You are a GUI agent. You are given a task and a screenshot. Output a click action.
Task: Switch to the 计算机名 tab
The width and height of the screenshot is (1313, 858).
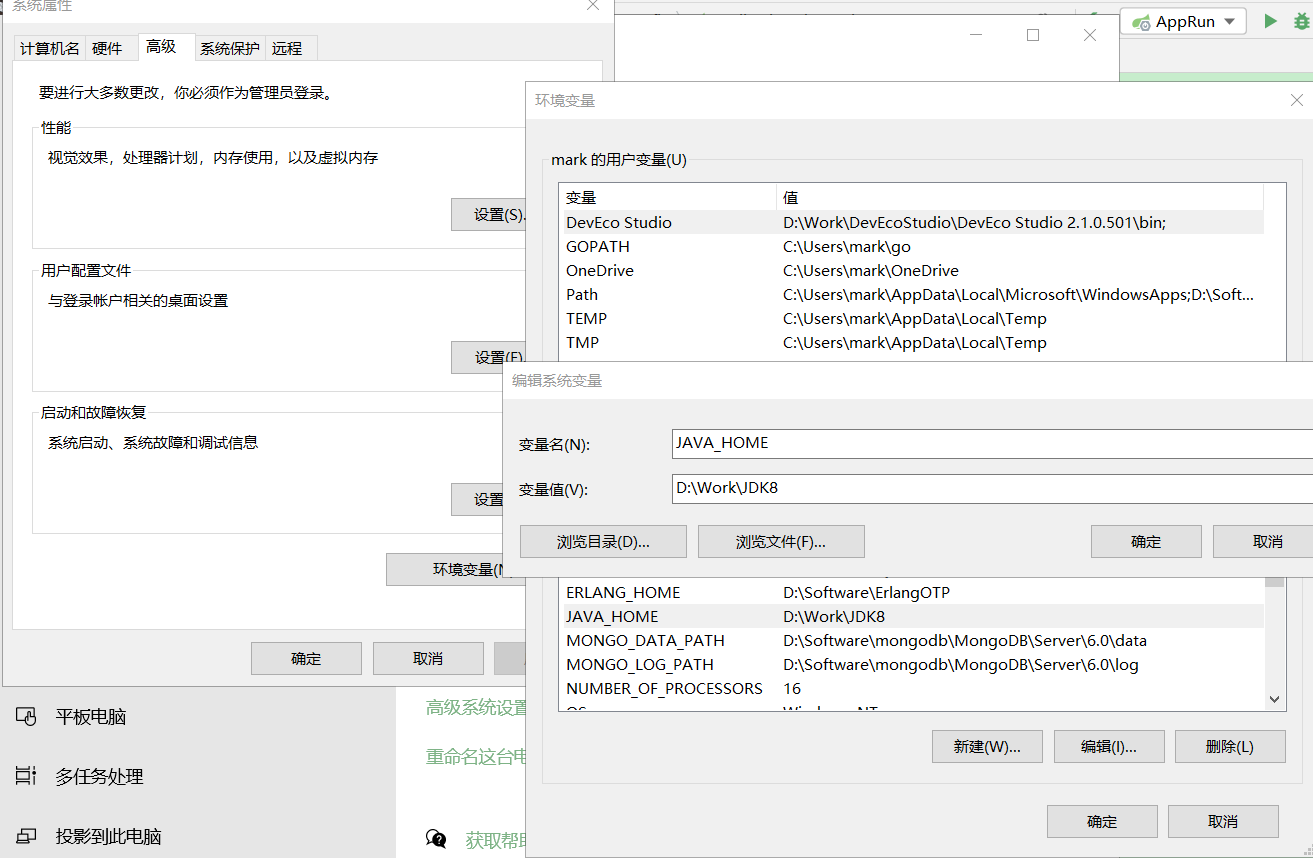[50, 48]
